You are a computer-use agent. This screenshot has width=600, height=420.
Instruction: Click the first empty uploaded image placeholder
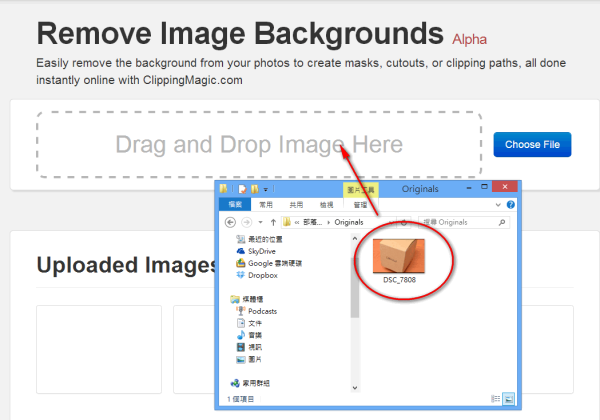pos(99,349)
